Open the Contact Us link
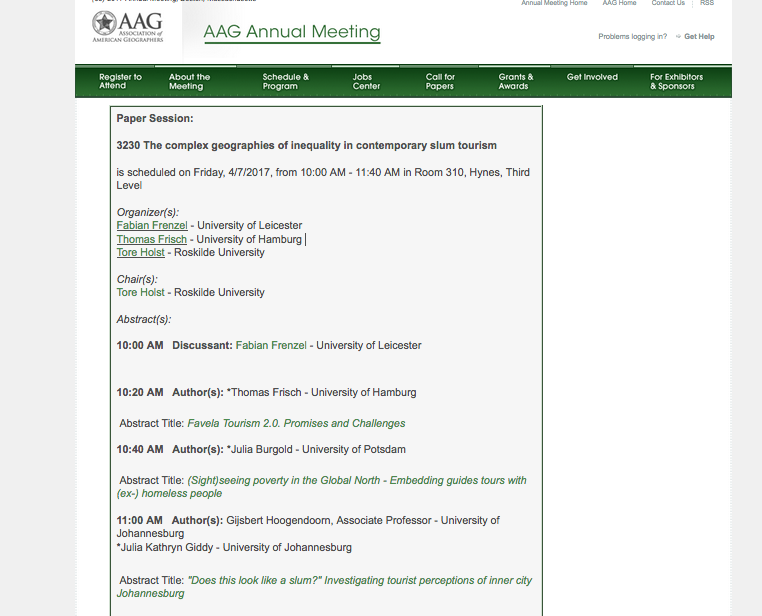762x616 pixels. point(668,3)
